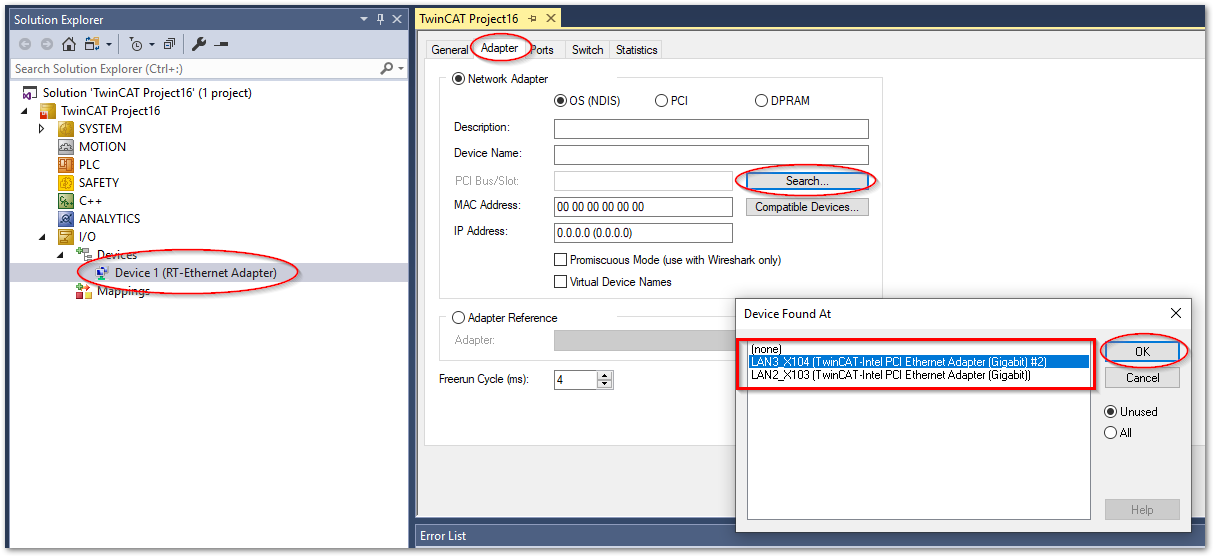
Task: Open search options dropdown in Solution Explorer
Action: click(401, 69)
